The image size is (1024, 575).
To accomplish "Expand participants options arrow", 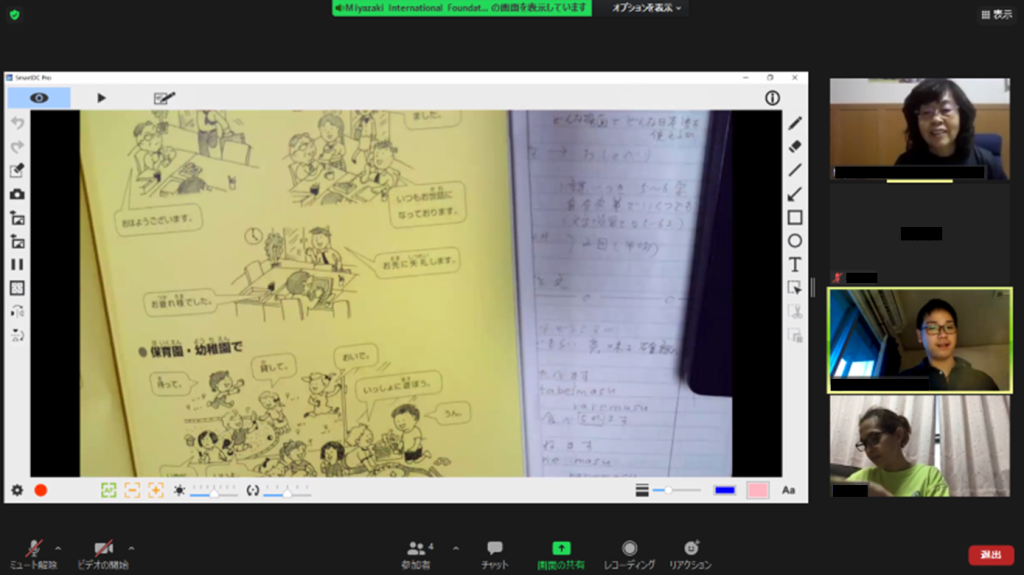I will pyautogui.click(x=456, y=548).
